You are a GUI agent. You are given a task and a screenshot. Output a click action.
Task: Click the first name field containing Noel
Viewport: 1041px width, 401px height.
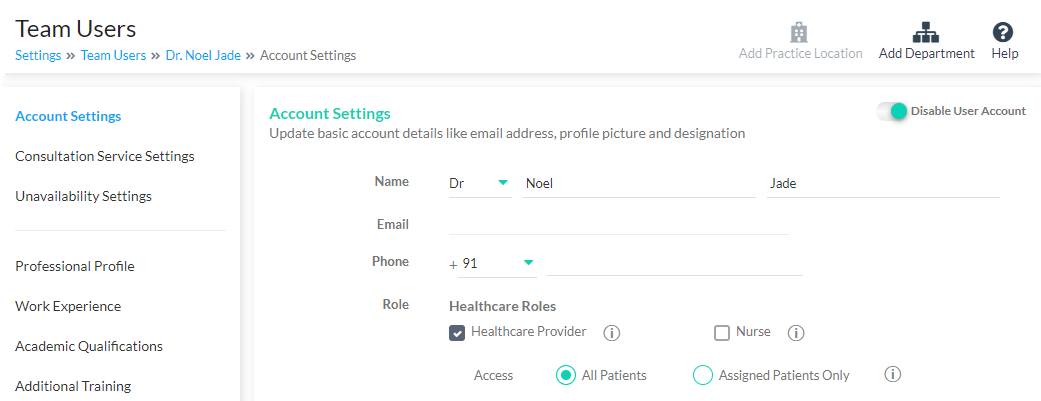coord(639,184)
